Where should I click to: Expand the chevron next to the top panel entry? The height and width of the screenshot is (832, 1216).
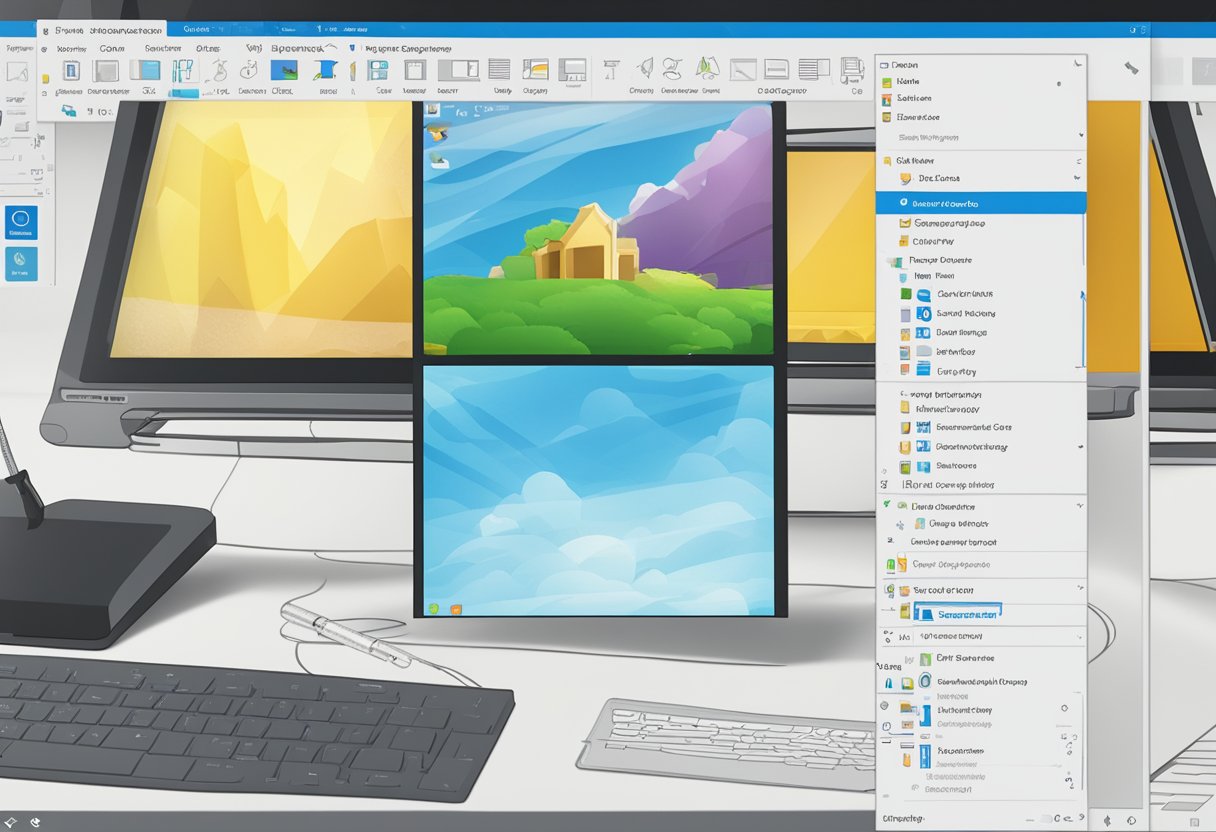point(1073,64)
